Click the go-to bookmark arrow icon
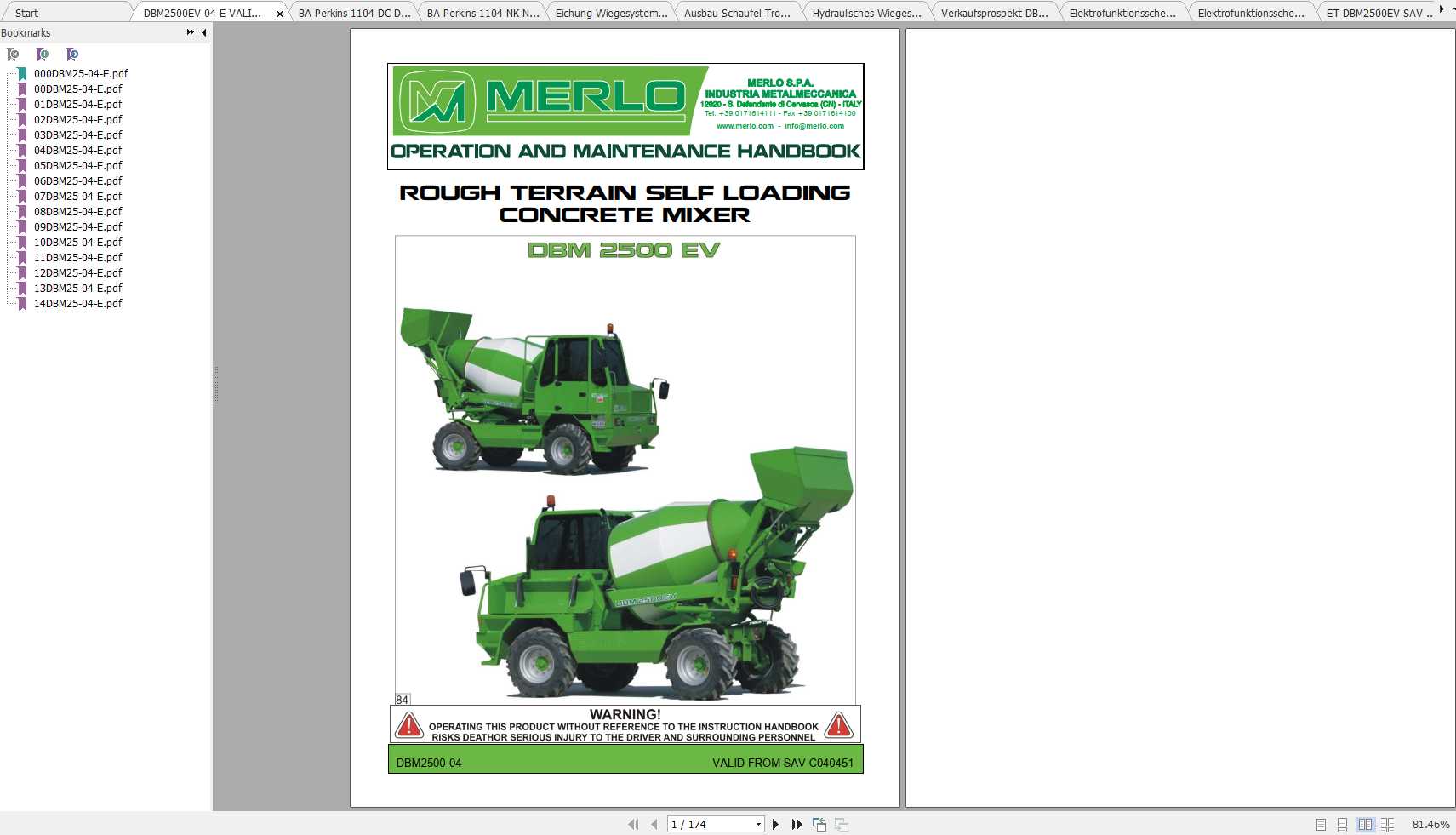The image size is (1456, 835). (72, 54)
